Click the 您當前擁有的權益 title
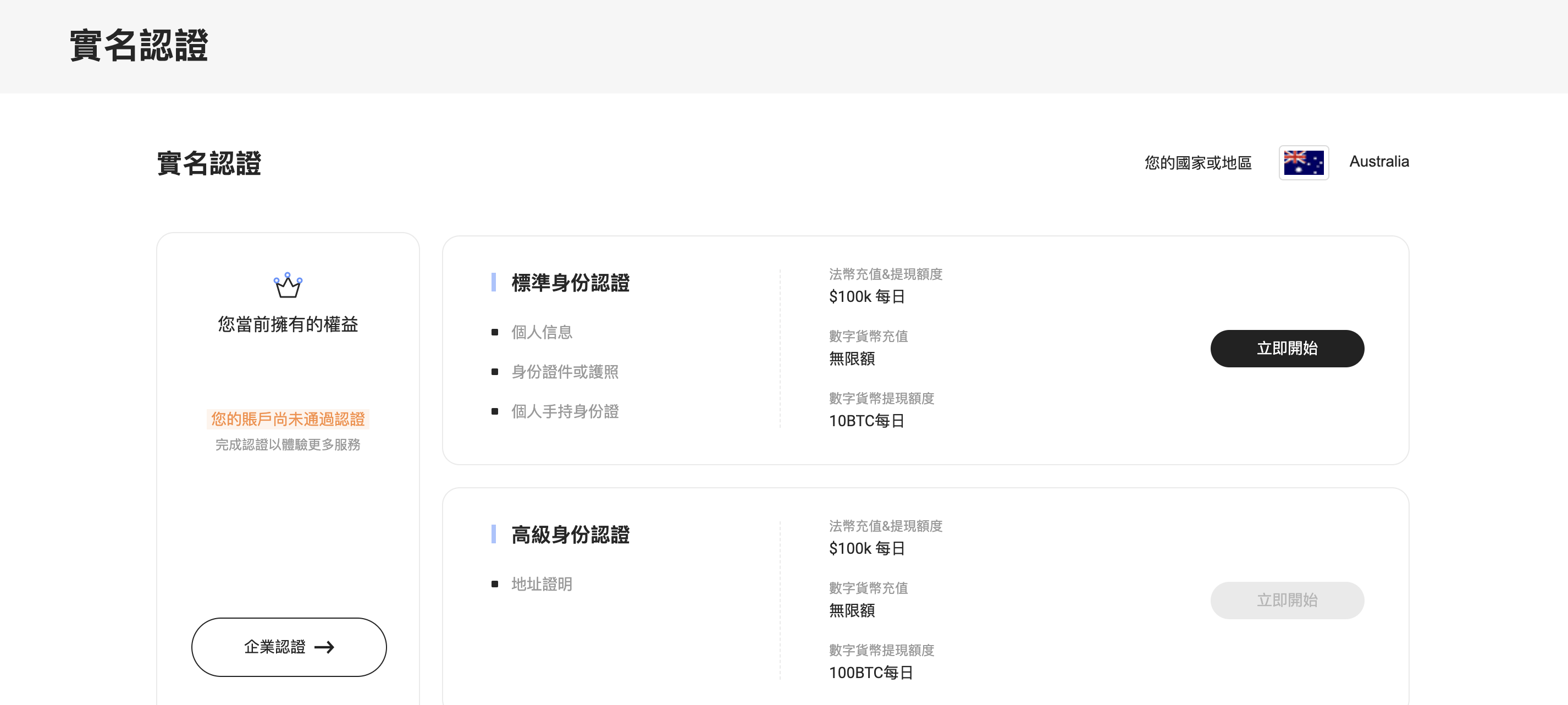1568x705 pixels. tap(288, 324)
